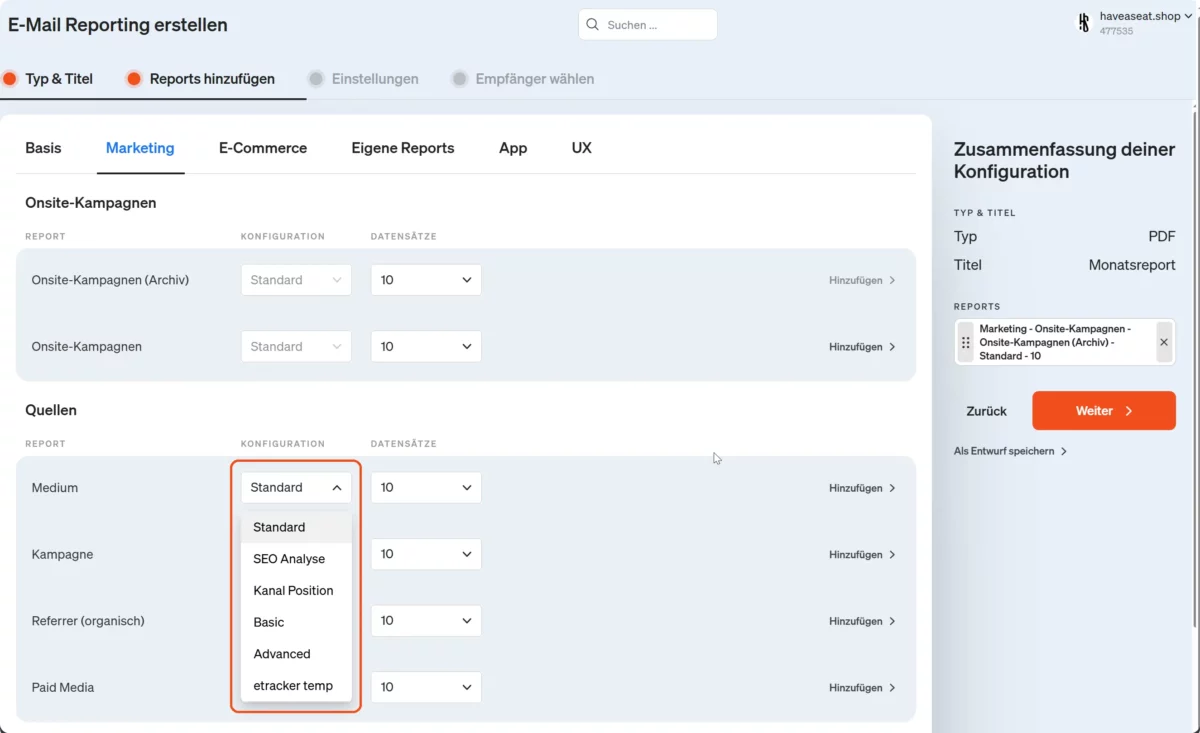Click the Zurück button
Viewport: 1200px width, 733px height.
point(986,411)
